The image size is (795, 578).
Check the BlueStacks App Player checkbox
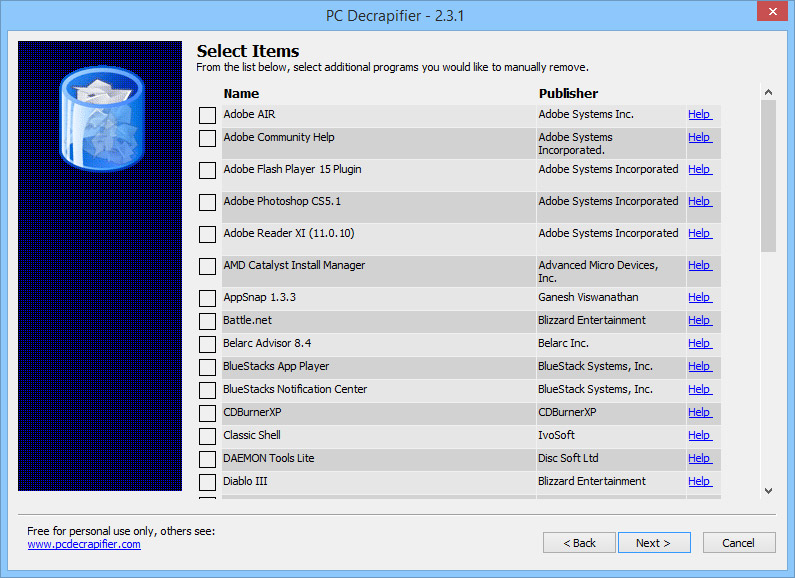click(207, 367)
